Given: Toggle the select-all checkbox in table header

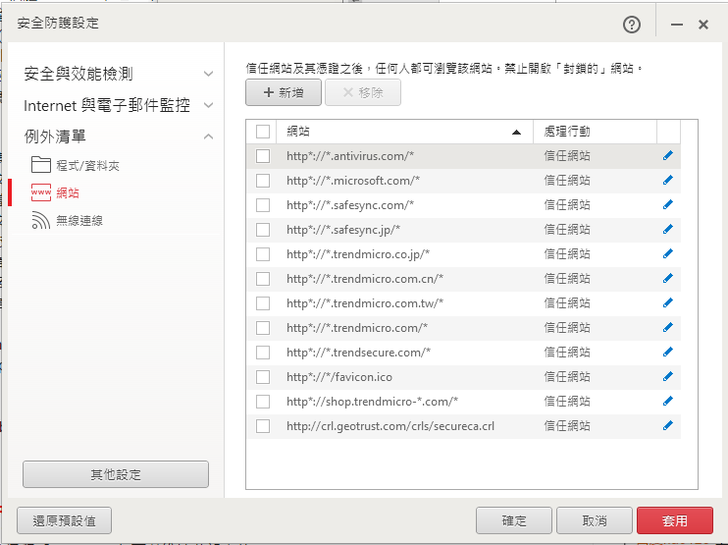Looking at the screenshot, I should [x=263, y=131].
